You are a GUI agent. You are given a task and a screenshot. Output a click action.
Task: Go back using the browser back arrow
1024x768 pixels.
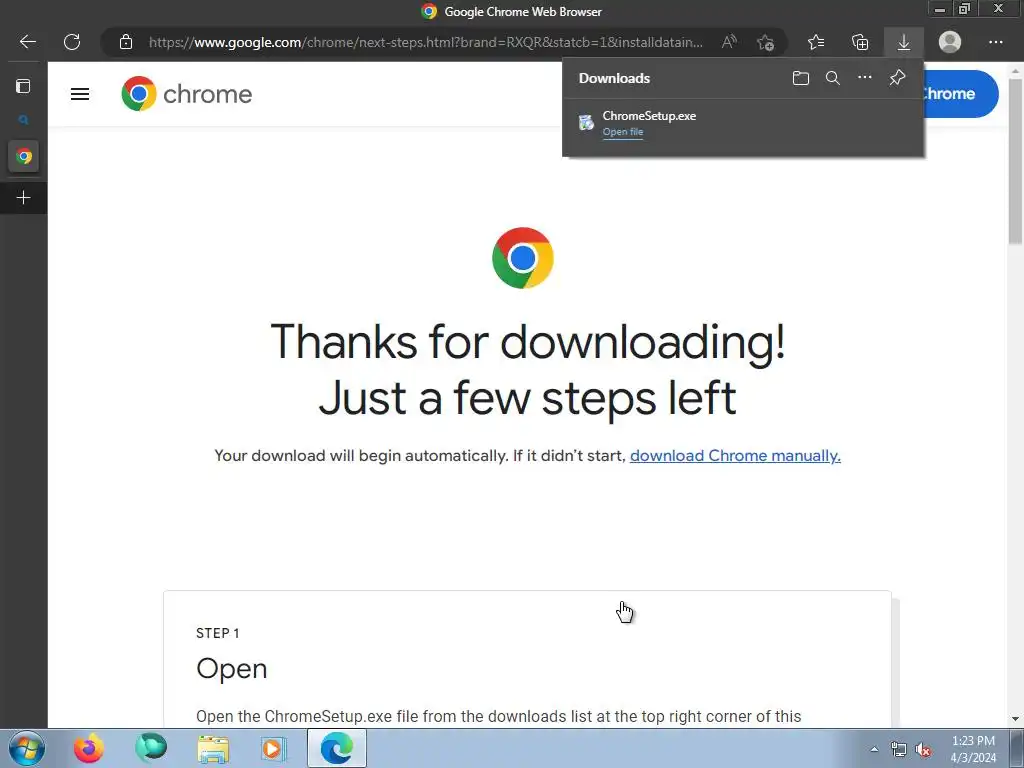tap(27, 42)
